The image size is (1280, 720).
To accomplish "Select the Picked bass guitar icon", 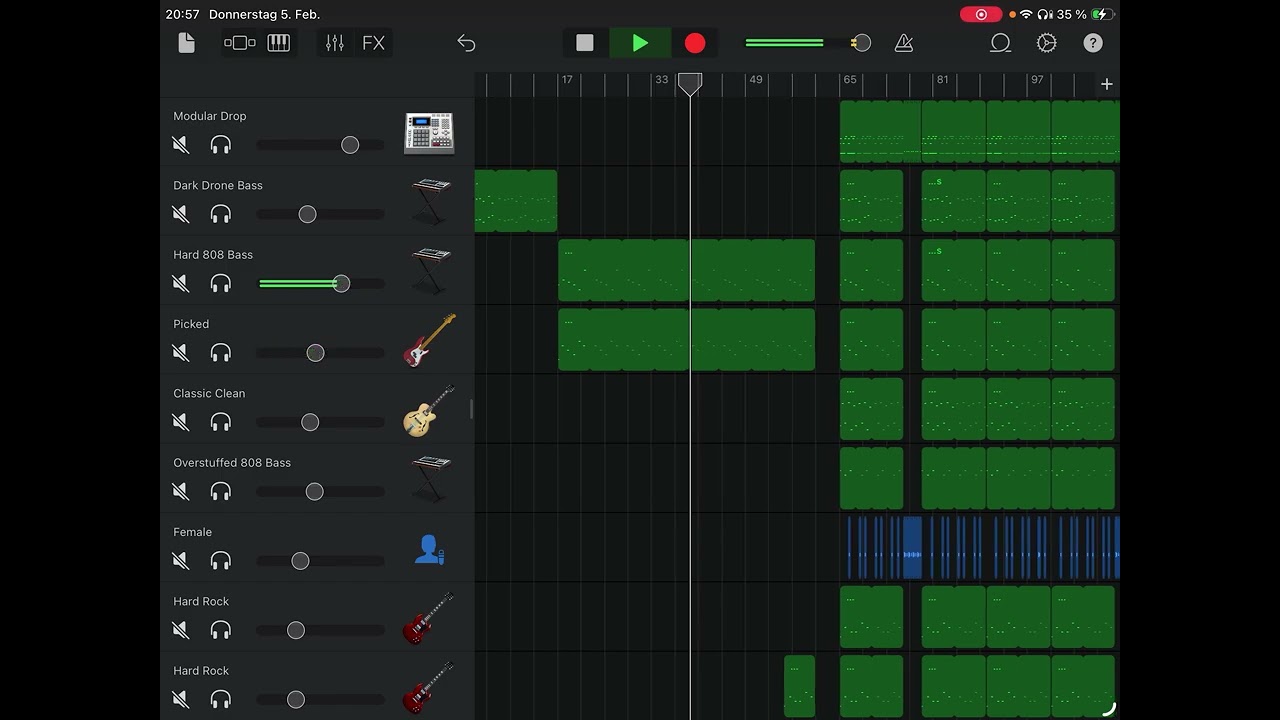I will [x=430, y=341].
